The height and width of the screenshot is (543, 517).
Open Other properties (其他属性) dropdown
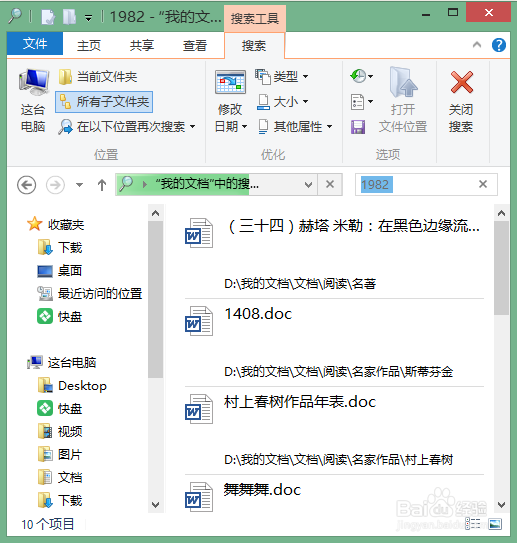click(x=295, y=127)
